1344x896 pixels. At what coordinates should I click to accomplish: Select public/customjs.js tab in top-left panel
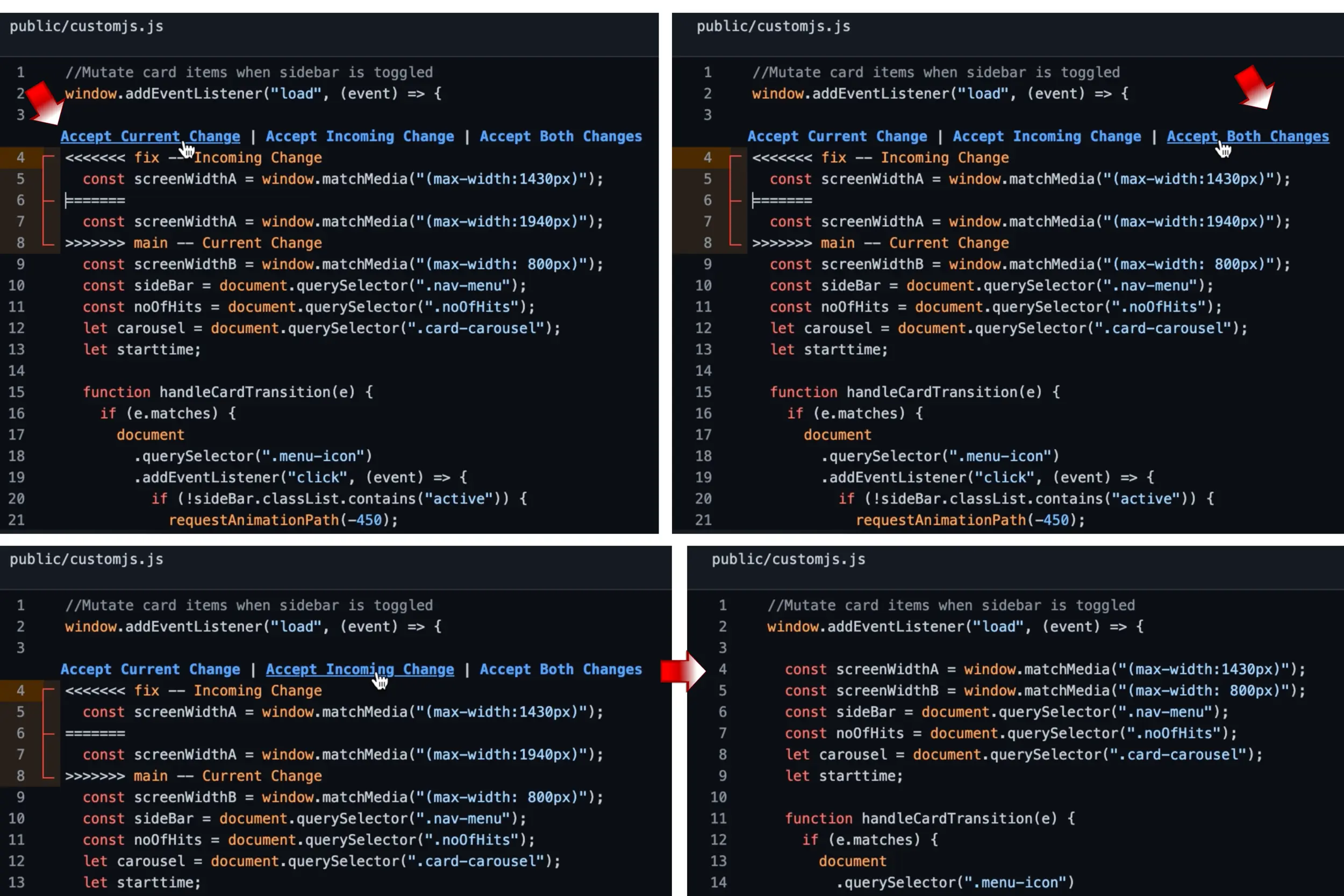[87, 26]
